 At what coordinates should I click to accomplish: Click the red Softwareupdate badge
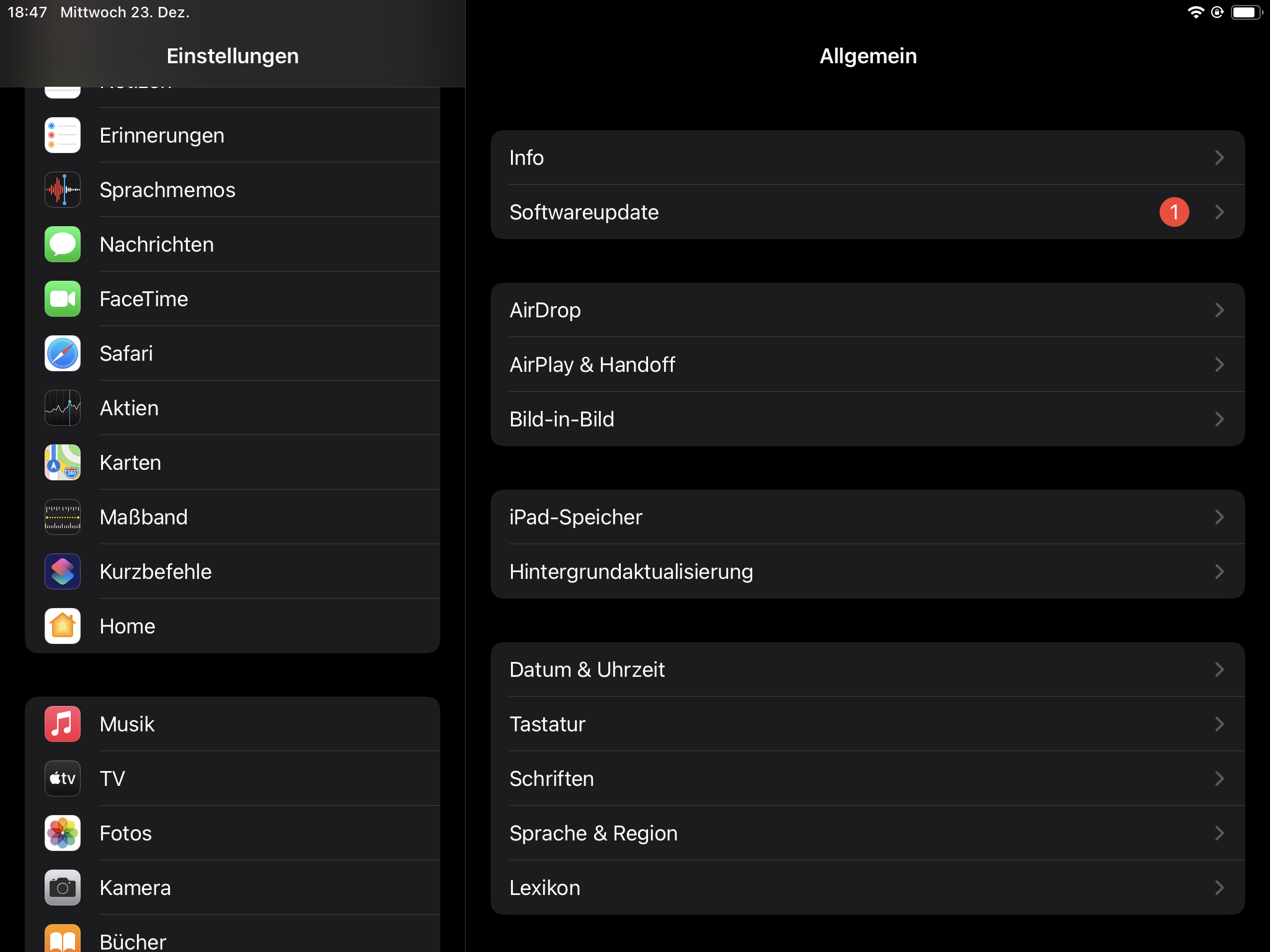[1174, 212]
